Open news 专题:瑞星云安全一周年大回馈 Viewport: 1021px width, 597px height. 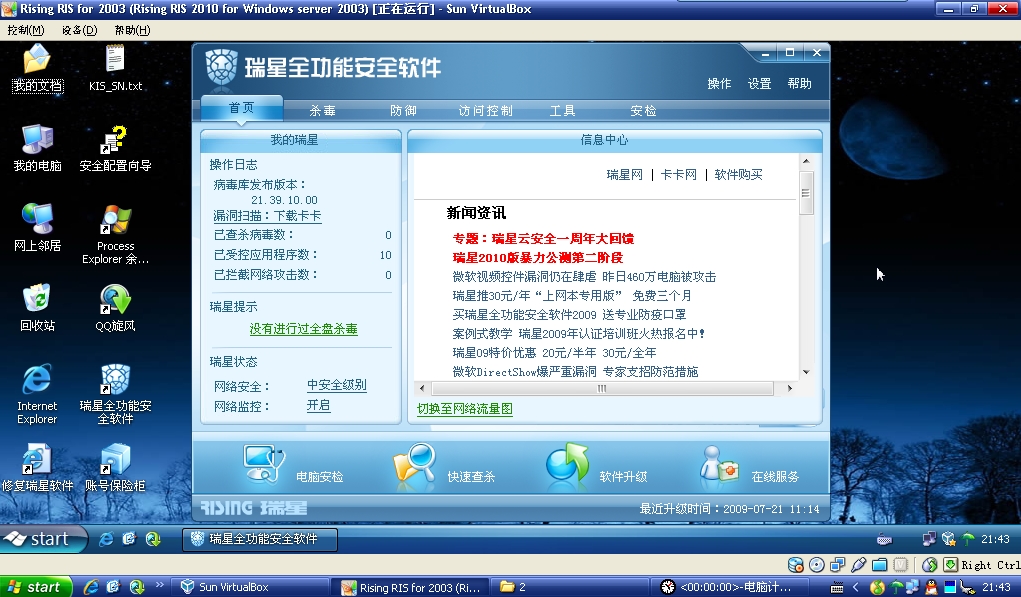(543, 239)
